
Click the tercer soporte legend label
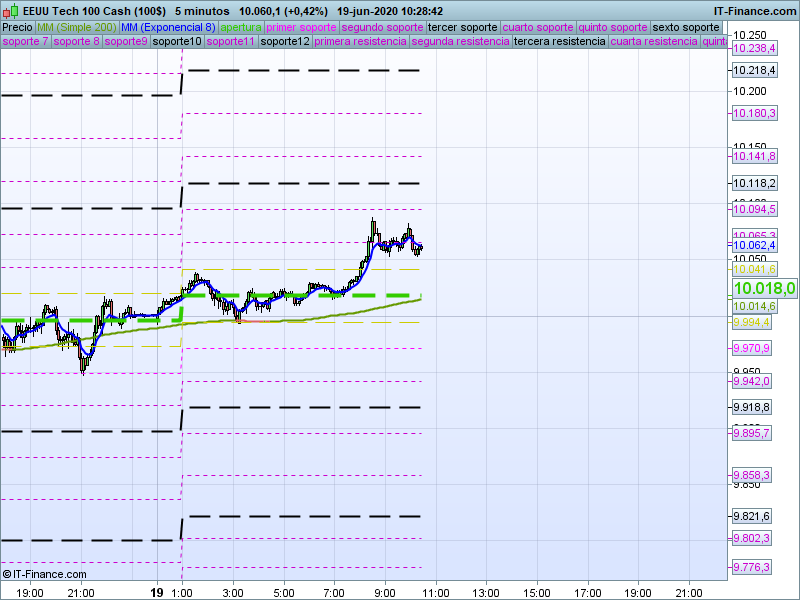tap(461, 27)
